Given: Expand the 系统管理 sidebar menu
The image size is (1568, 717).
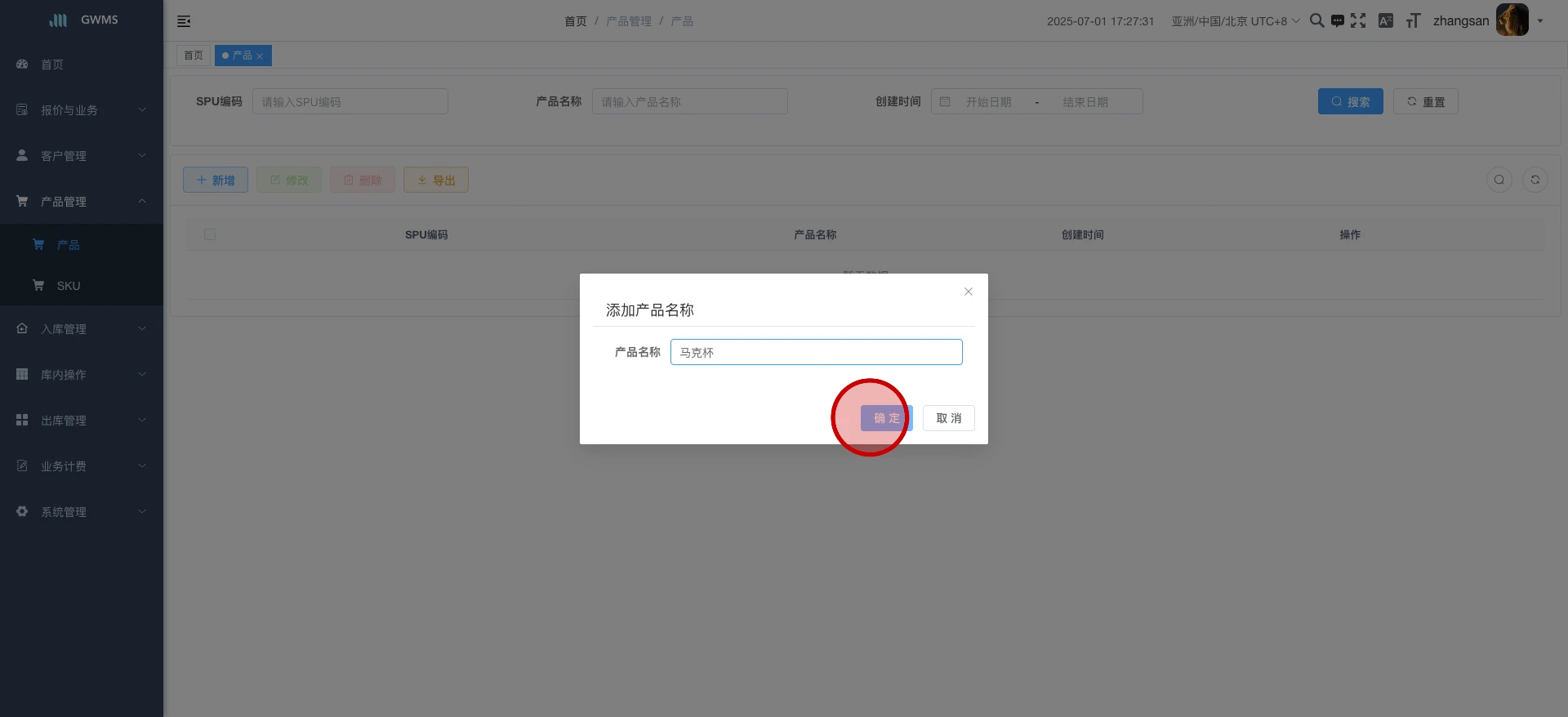Looking at the screenshot, I should pos(82,512).
